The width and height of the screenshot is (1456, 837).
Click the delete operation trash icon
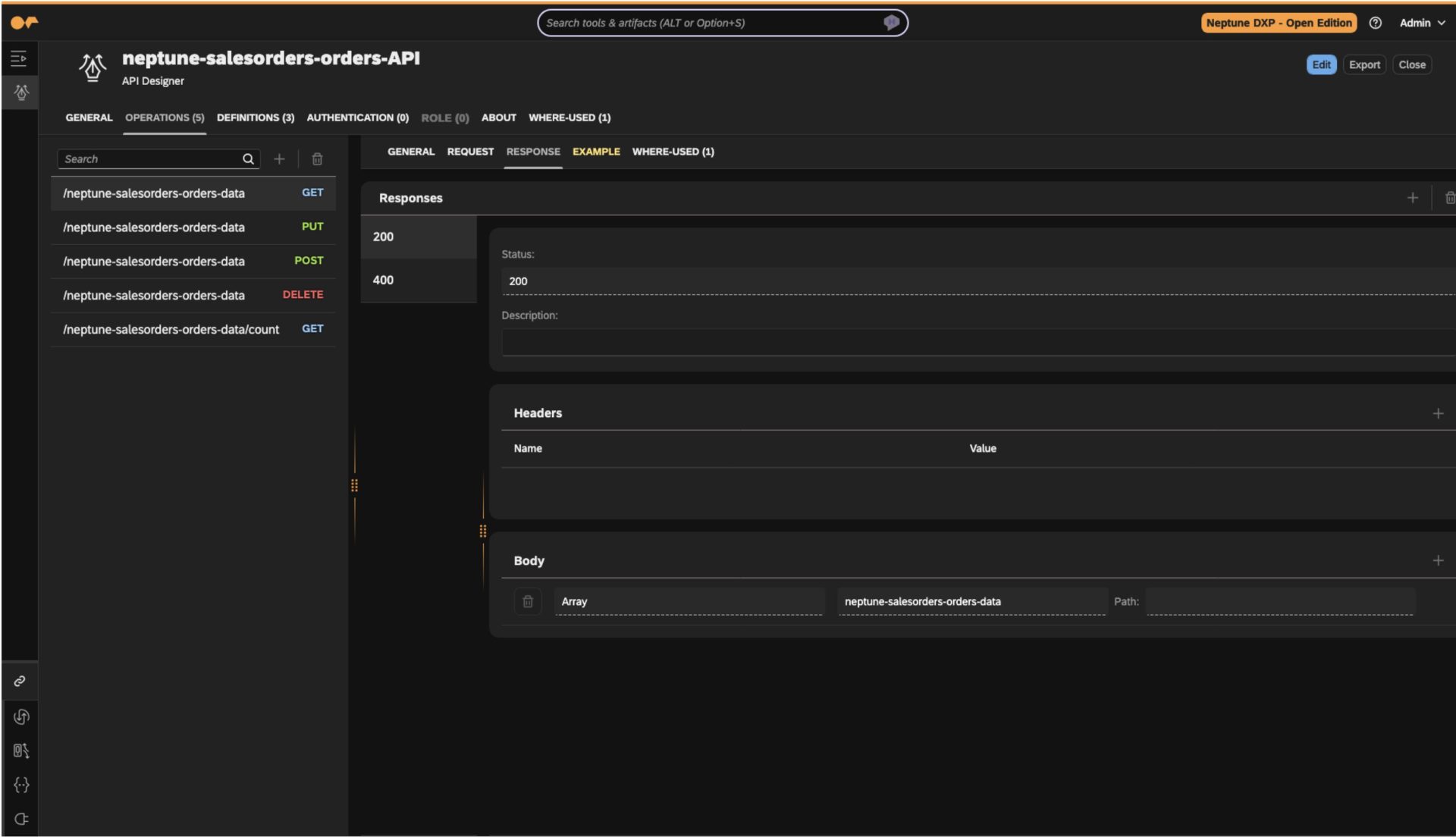click(x=317, y=159)
